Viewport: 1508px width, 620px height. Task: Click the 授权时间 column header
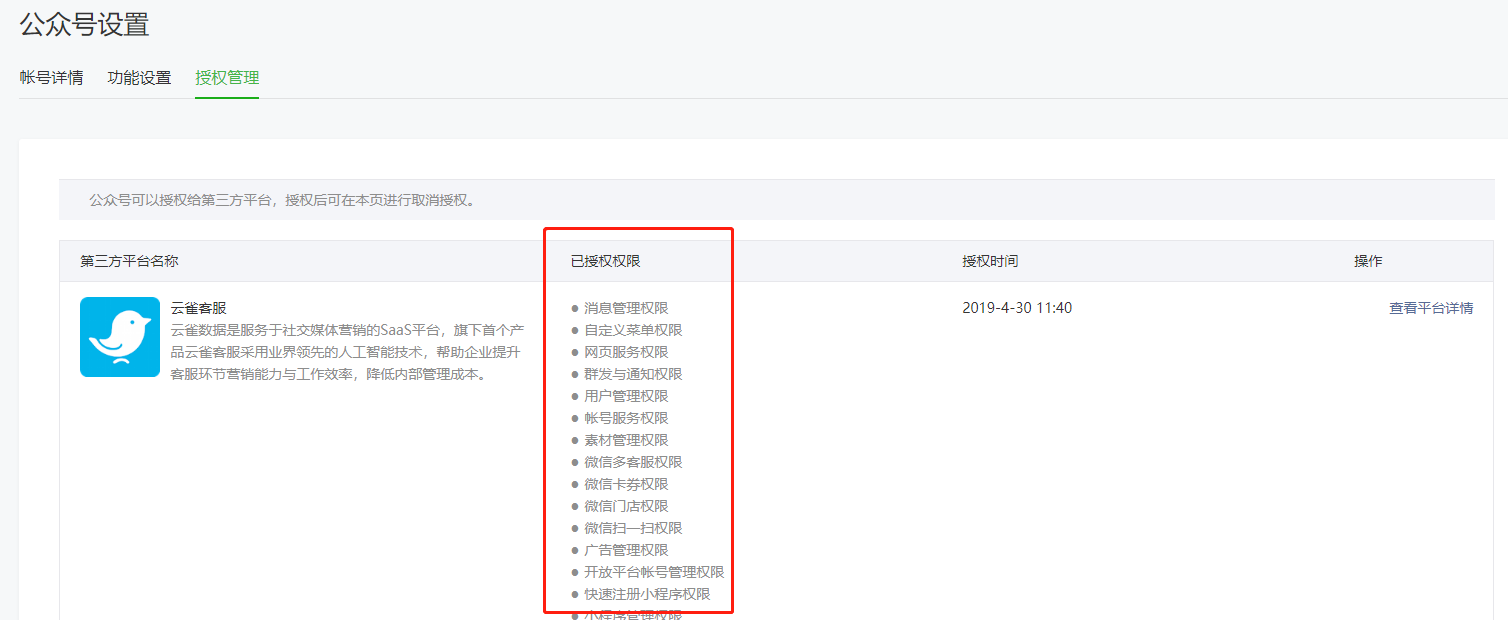coord(990,261)
